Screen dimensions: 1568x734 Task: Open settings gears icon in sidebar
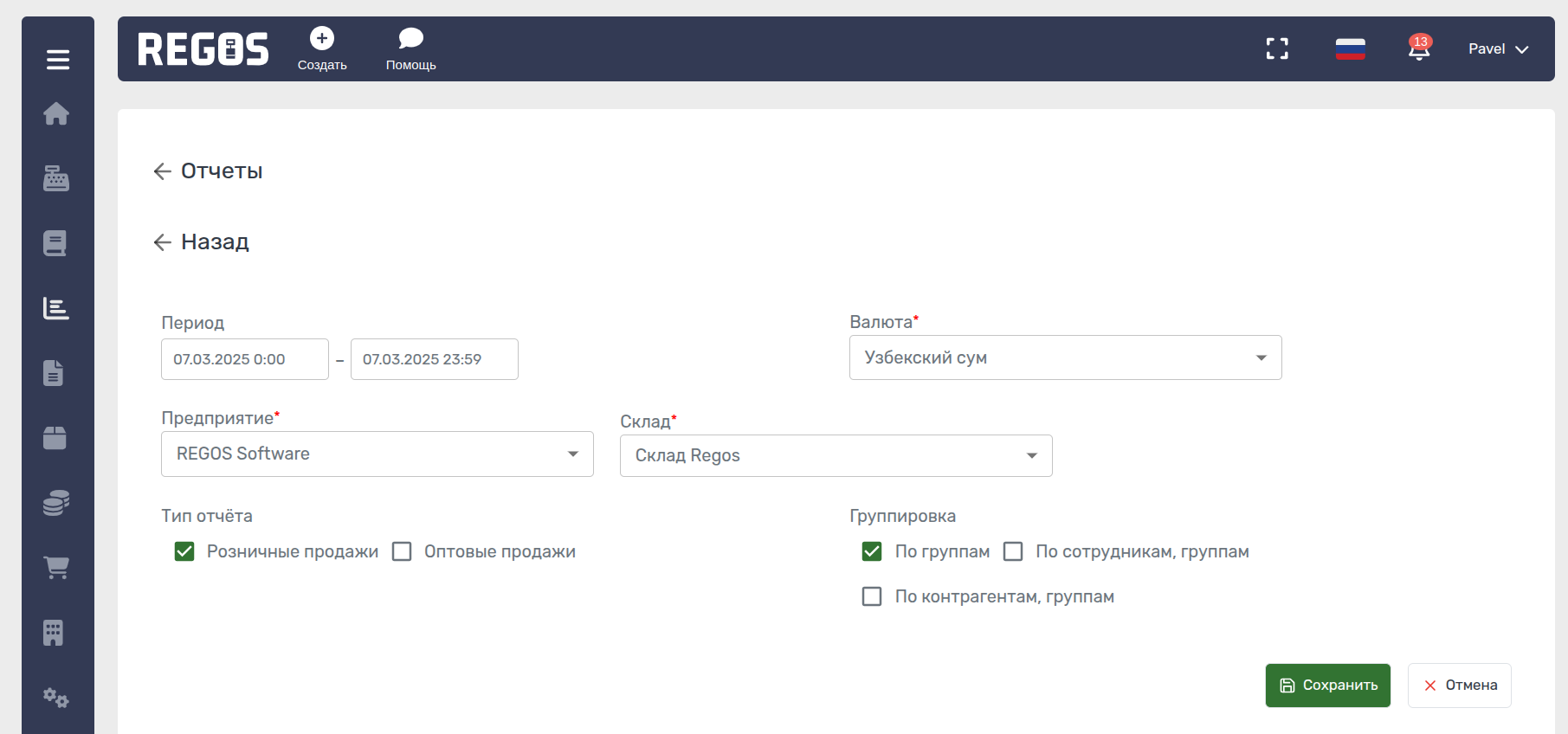(x=56, y=698)
